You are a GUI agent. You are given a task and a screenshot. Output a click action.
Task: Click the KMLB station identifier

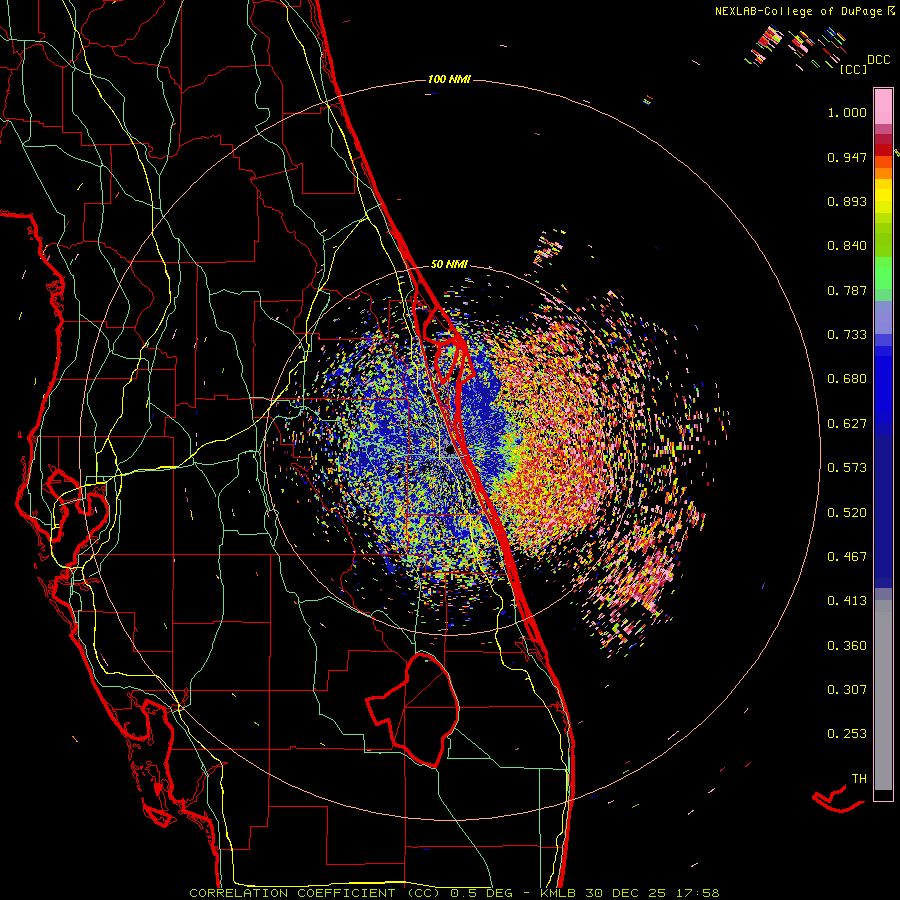(x=558, y=893)
